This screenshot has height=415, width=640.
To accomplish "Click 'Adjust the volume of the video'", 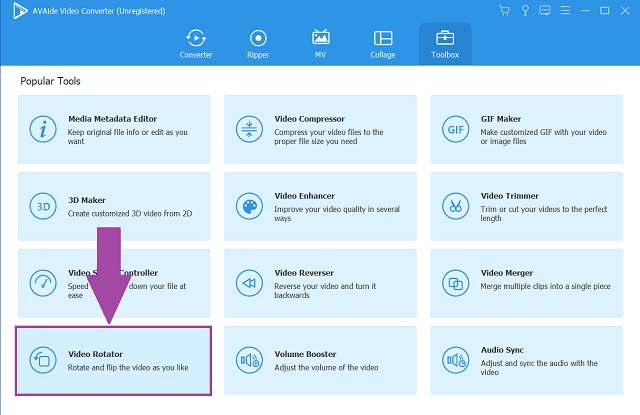I will pos(326,367).
